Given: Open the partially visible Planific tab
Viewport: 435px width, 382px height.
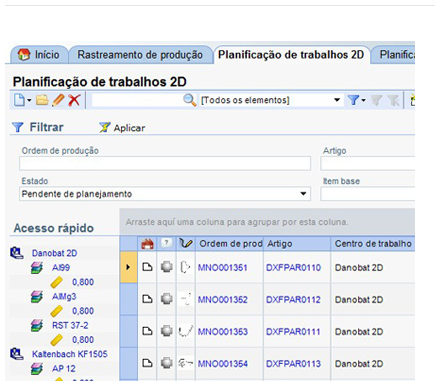Looking at the screenshot, I should (x=394, y=55).
